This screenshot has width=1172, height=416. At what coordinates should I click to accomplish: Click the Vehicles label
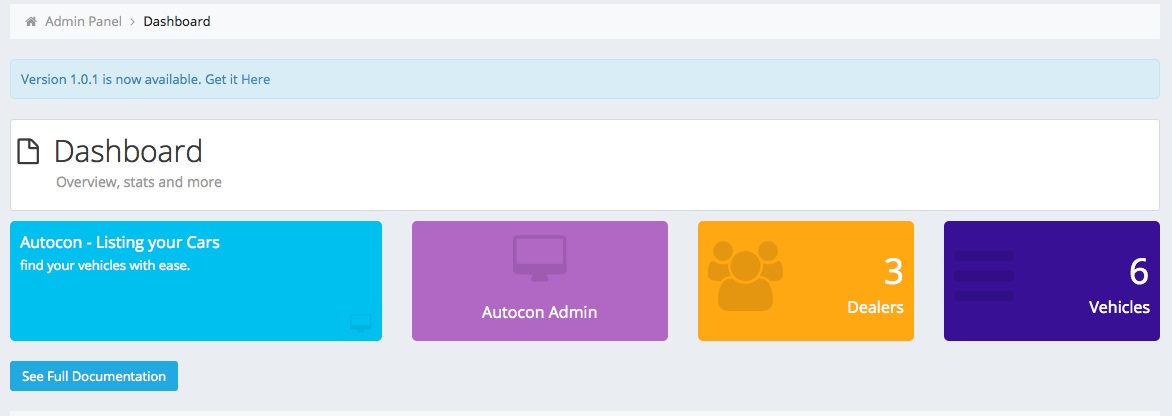click(x=1119, y=307)
